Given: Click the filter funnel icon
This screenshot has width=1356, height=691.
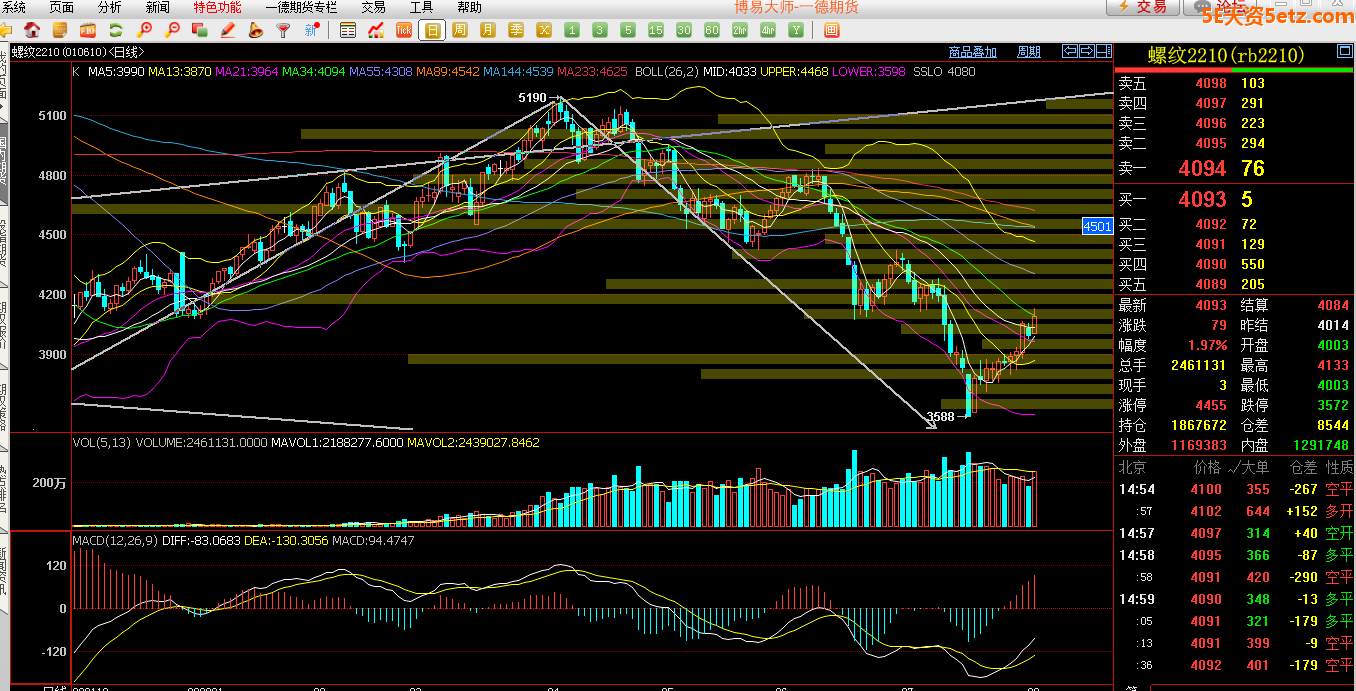Looking at the screenshot, I should click(x=284, y=30).
